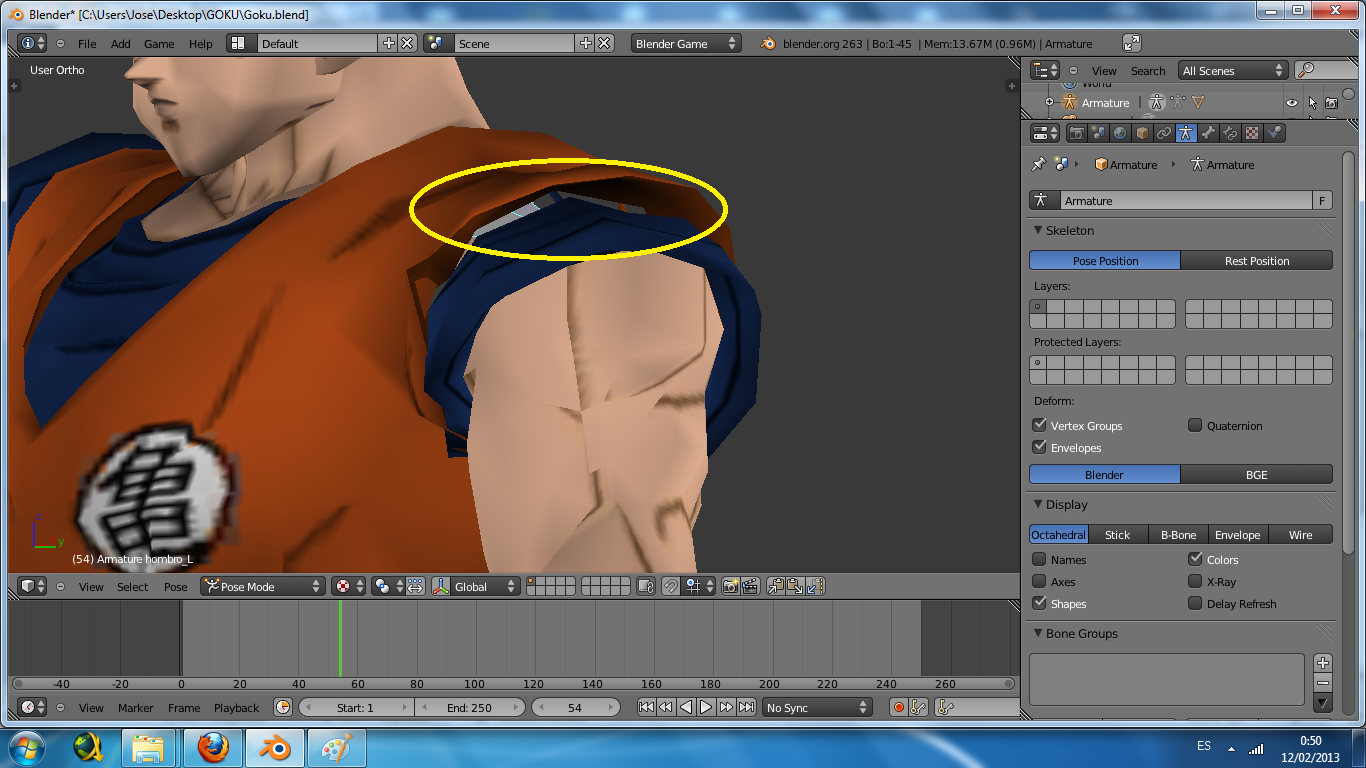Open the File menu
1366x768 pixels.
pyautogui.click(x=87, y=44)
